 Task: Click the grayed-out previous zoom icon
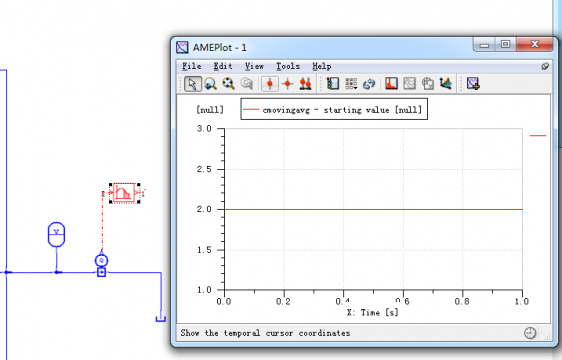(247, 84)
